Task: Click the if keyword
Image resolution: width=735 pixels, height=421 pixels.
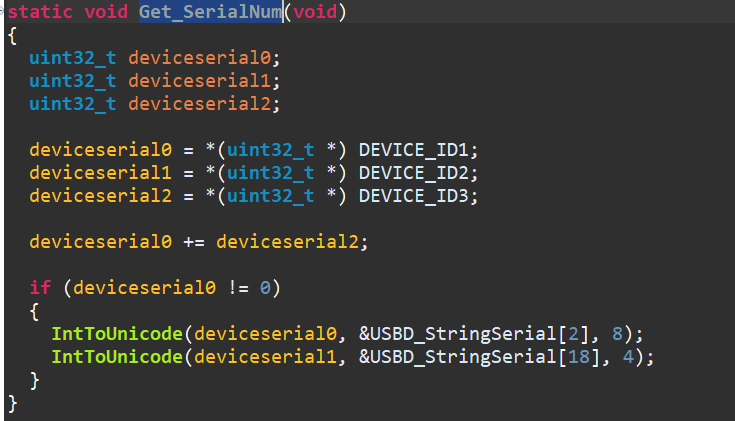Action: pyautogui.click(x=40, y=288)
